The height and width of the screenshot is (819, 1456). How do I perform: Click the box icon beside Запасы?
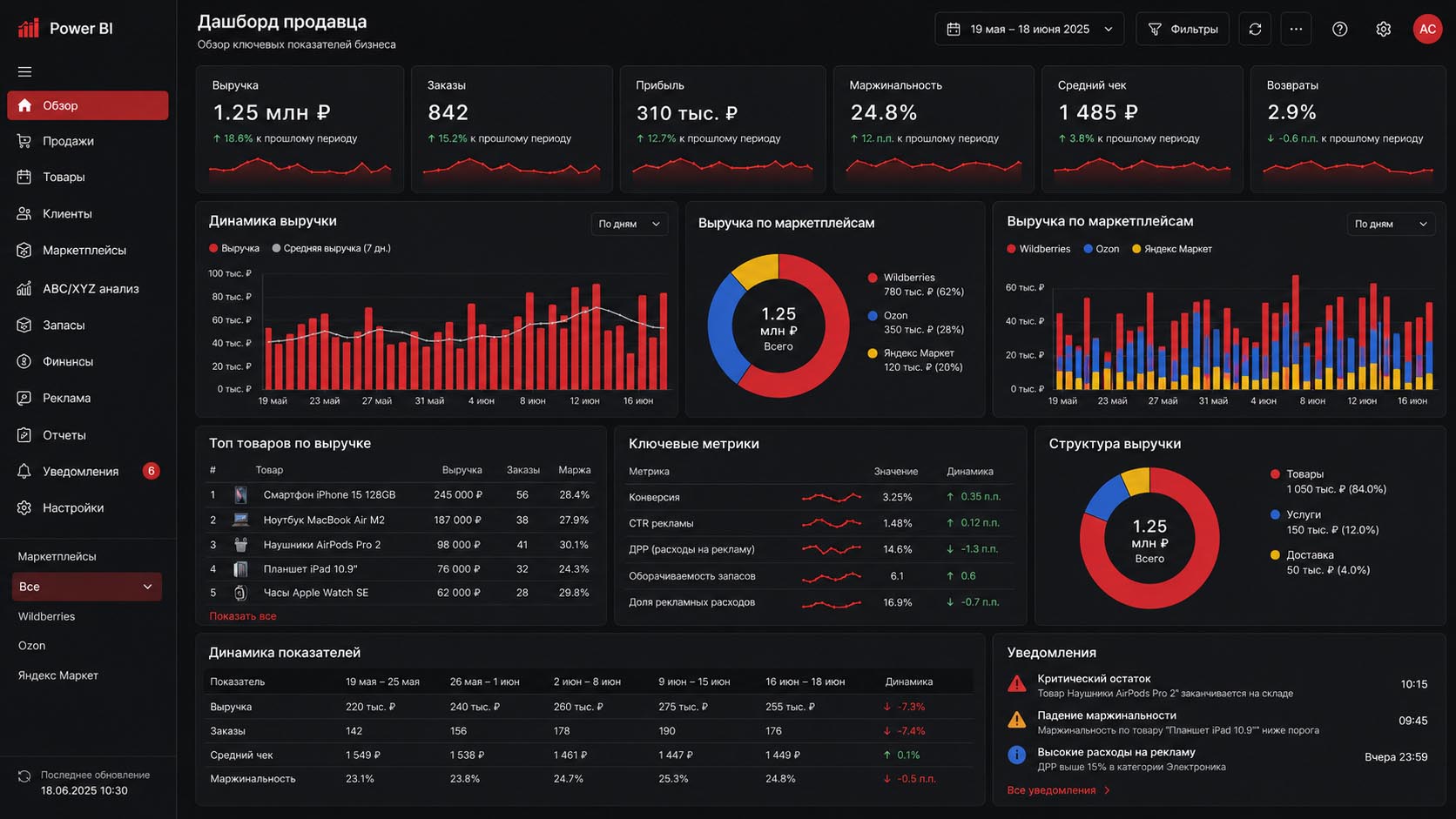coord(24,325)
